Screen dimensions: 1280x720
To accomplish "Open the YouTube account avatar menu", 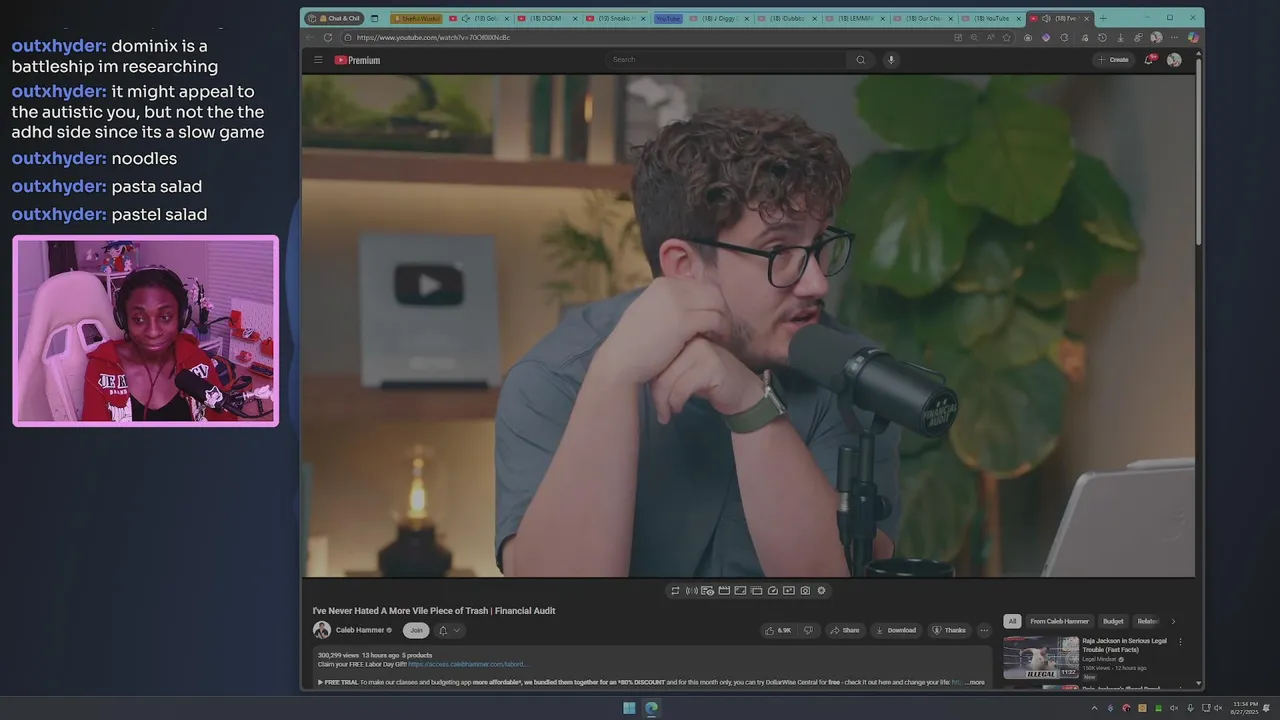I will point(1174,60).
